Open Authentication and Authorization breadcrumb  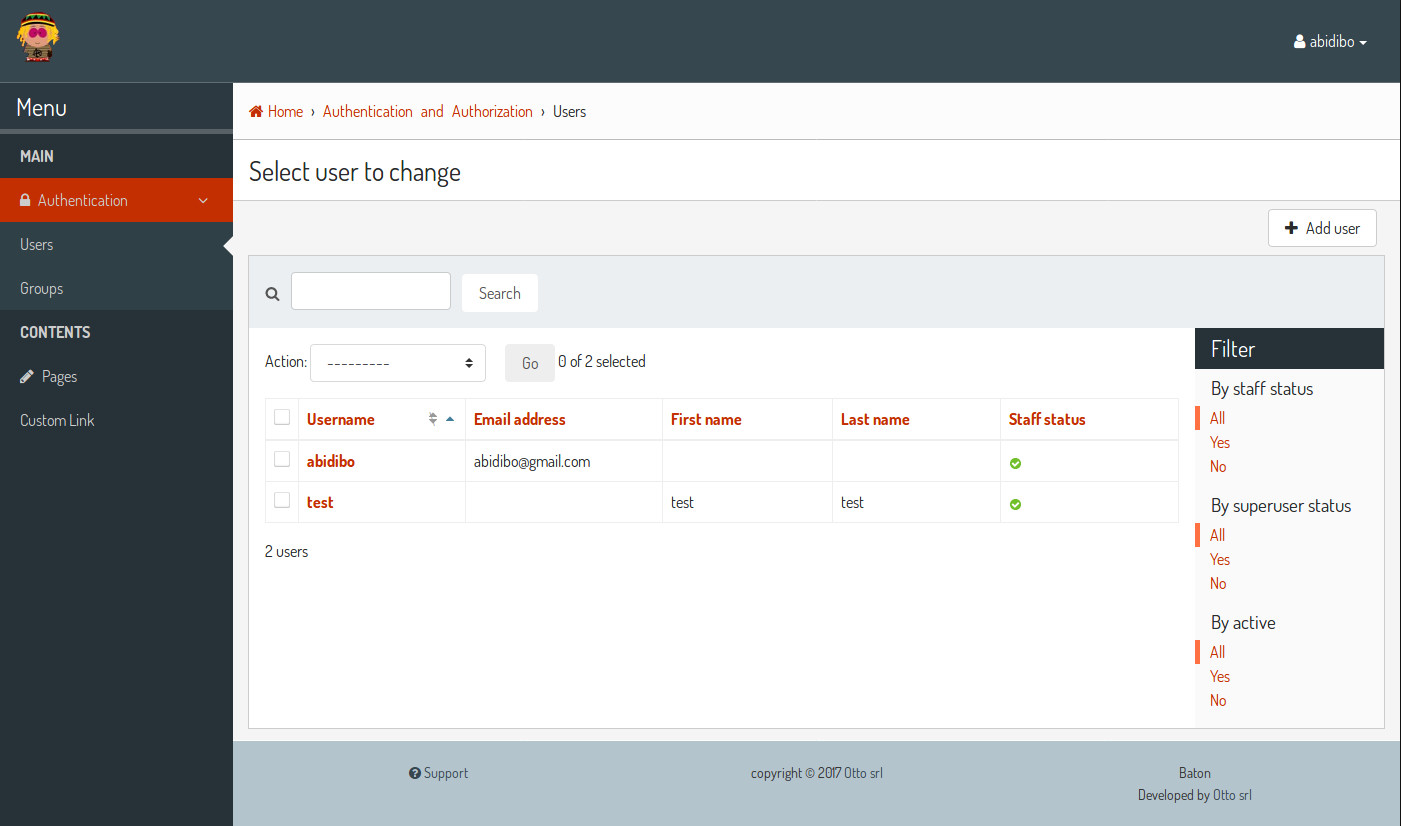point(428,111)
